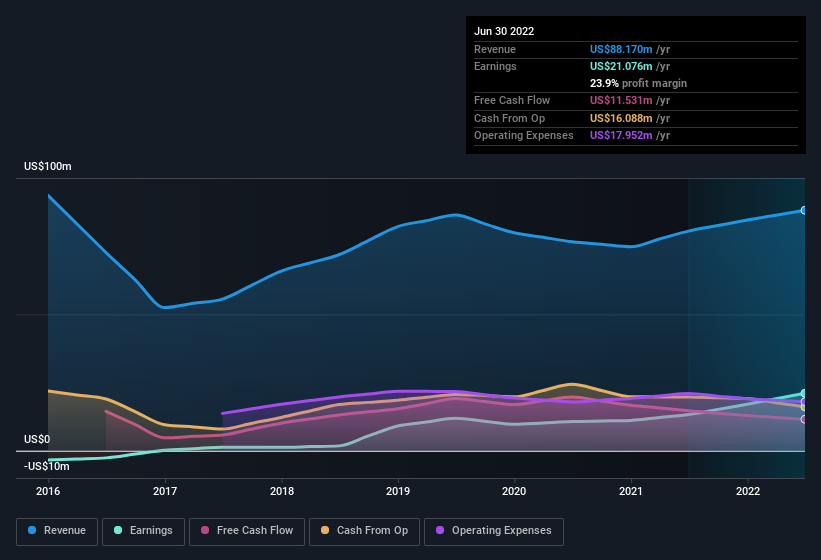Click the Operating Expenses tooltip label
821x560 pixels.
[x=524, y=136]
